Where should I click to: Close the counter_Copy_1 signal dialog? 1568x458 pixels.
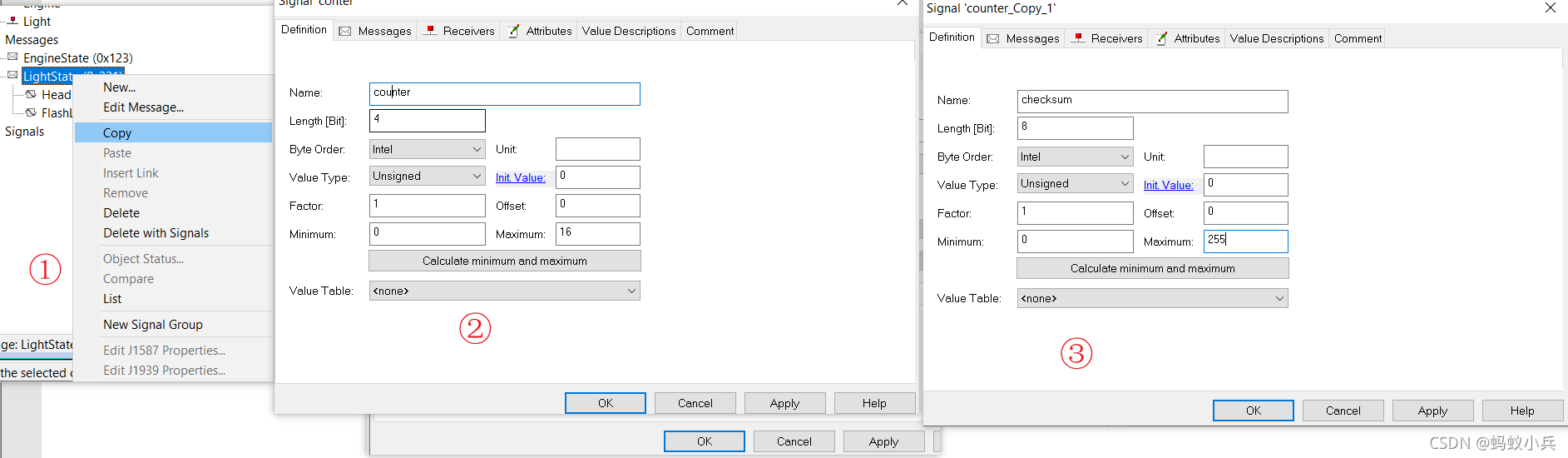coord(1551,8)
